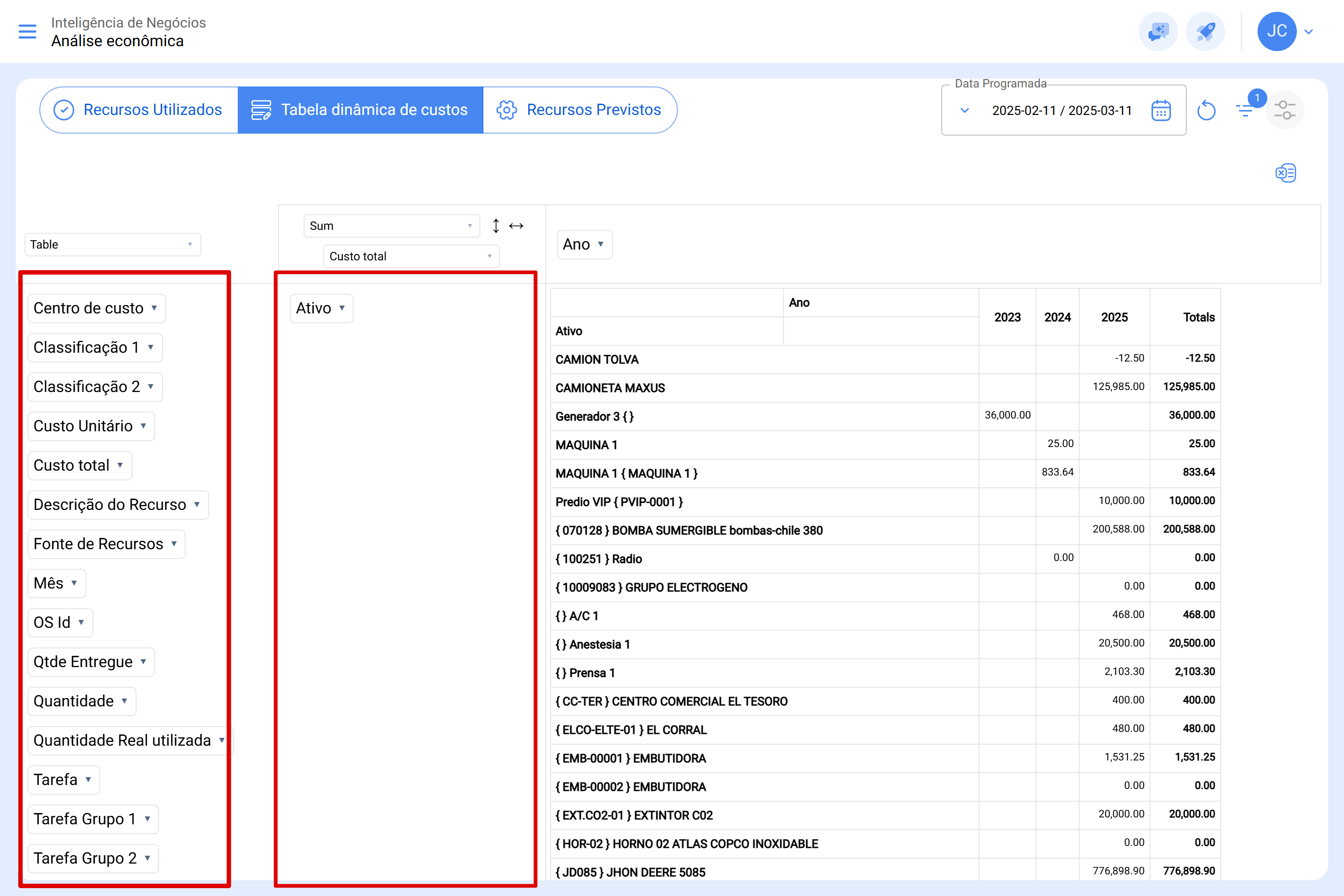Click the Inteligência de Negócios breadcrumb text
The image size is (1344, 896).
(128, 22)
